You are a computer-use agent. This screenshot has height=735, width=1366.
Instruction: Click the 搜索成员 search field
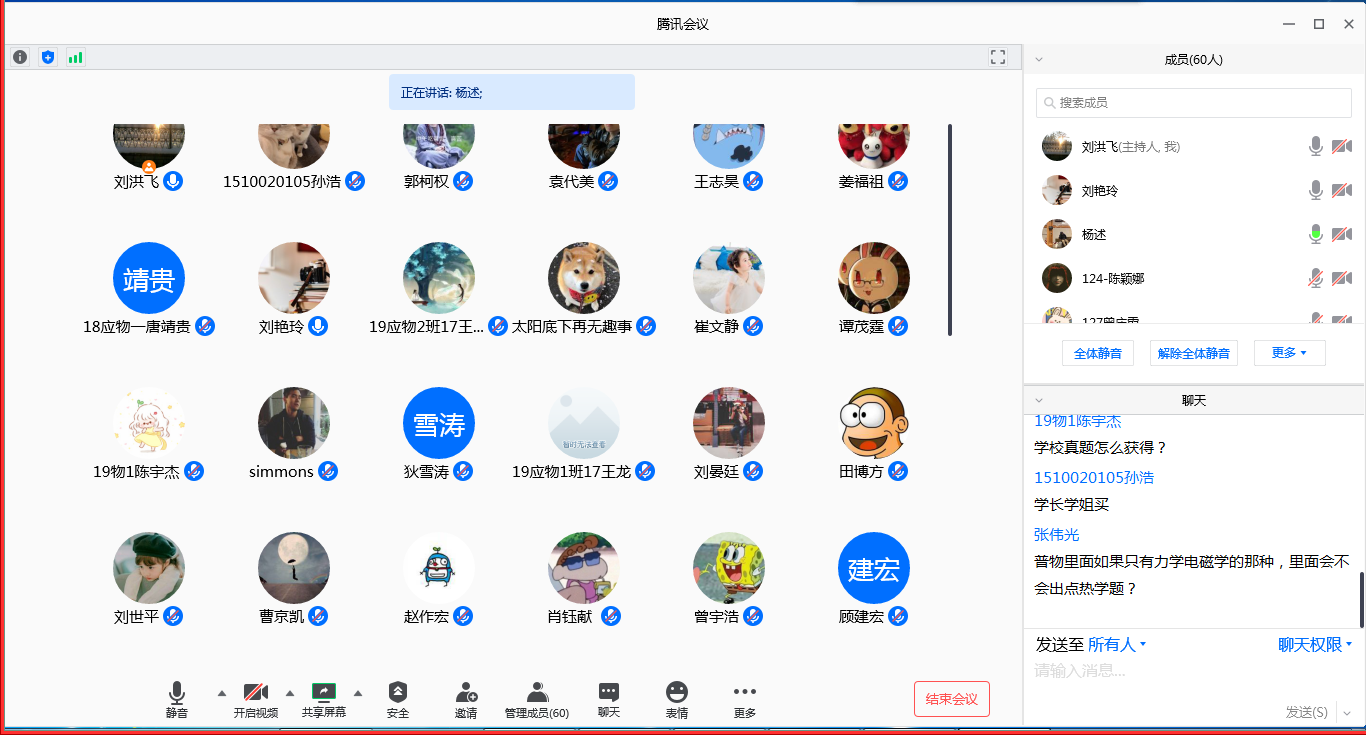[x=1194, y=102]
